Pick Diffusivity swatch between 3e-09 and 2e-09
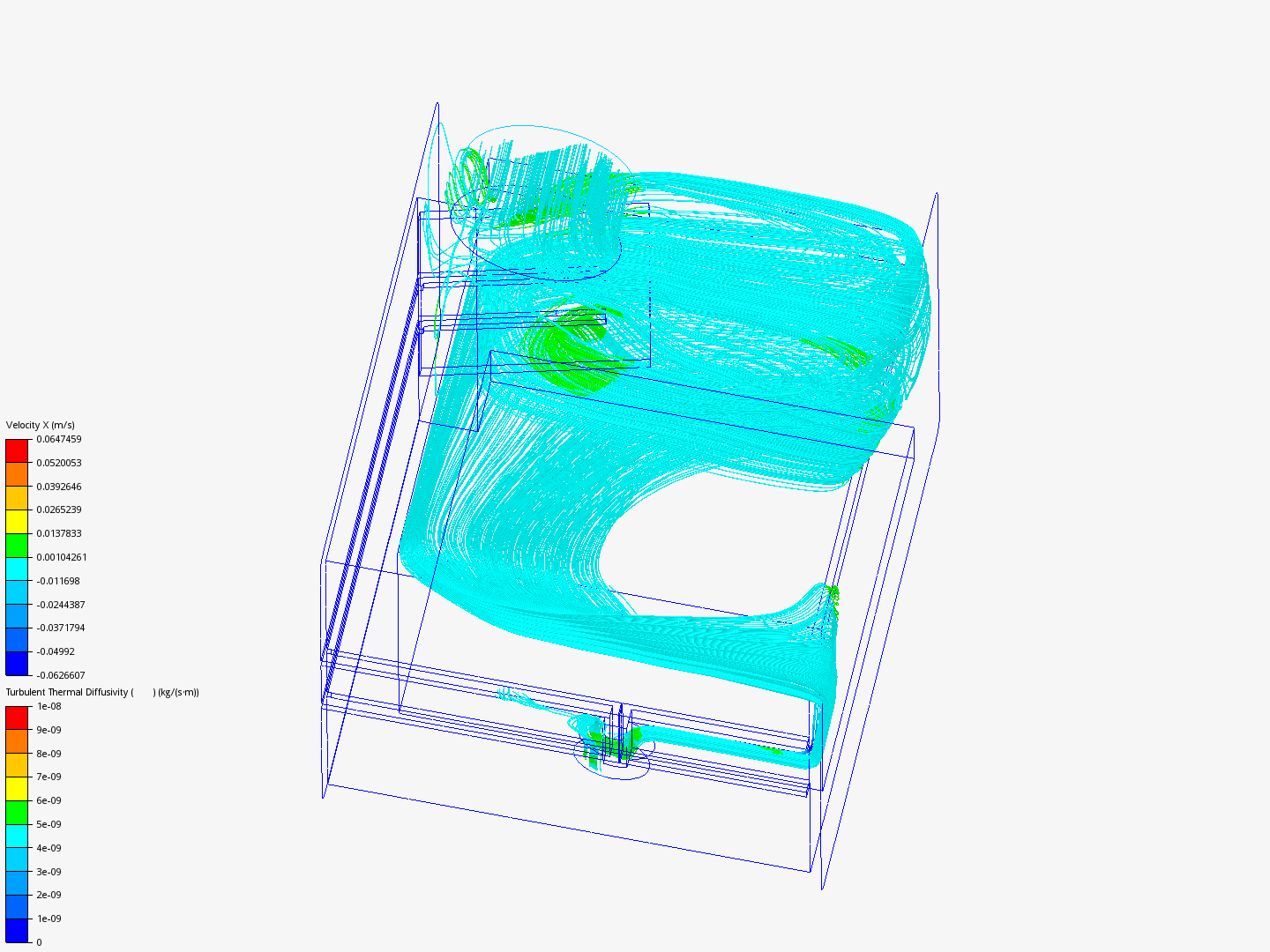Viewport: 1270px width, 952px height. point(17,883)
